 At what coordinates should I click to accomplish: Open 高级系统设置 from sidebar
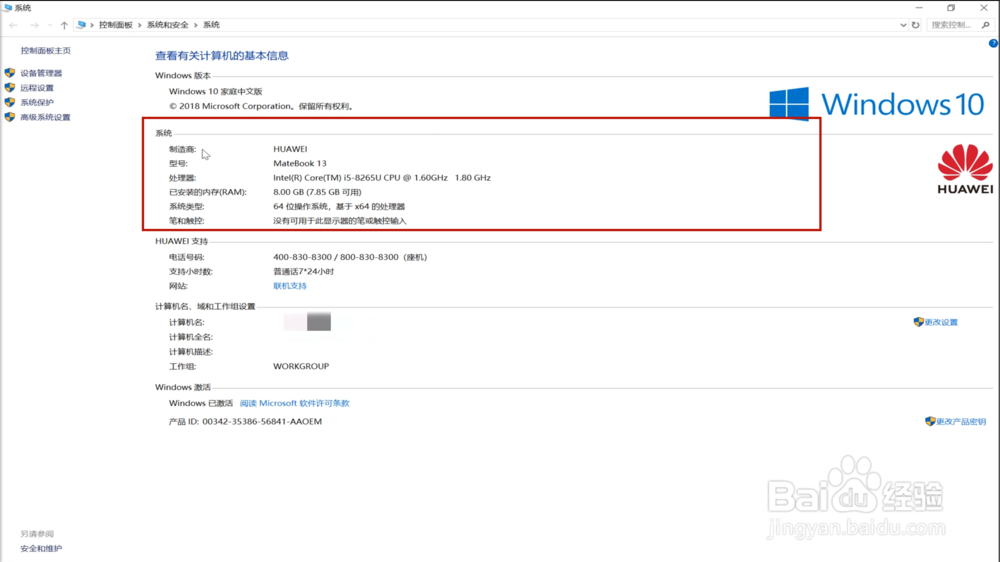[45, 117]
